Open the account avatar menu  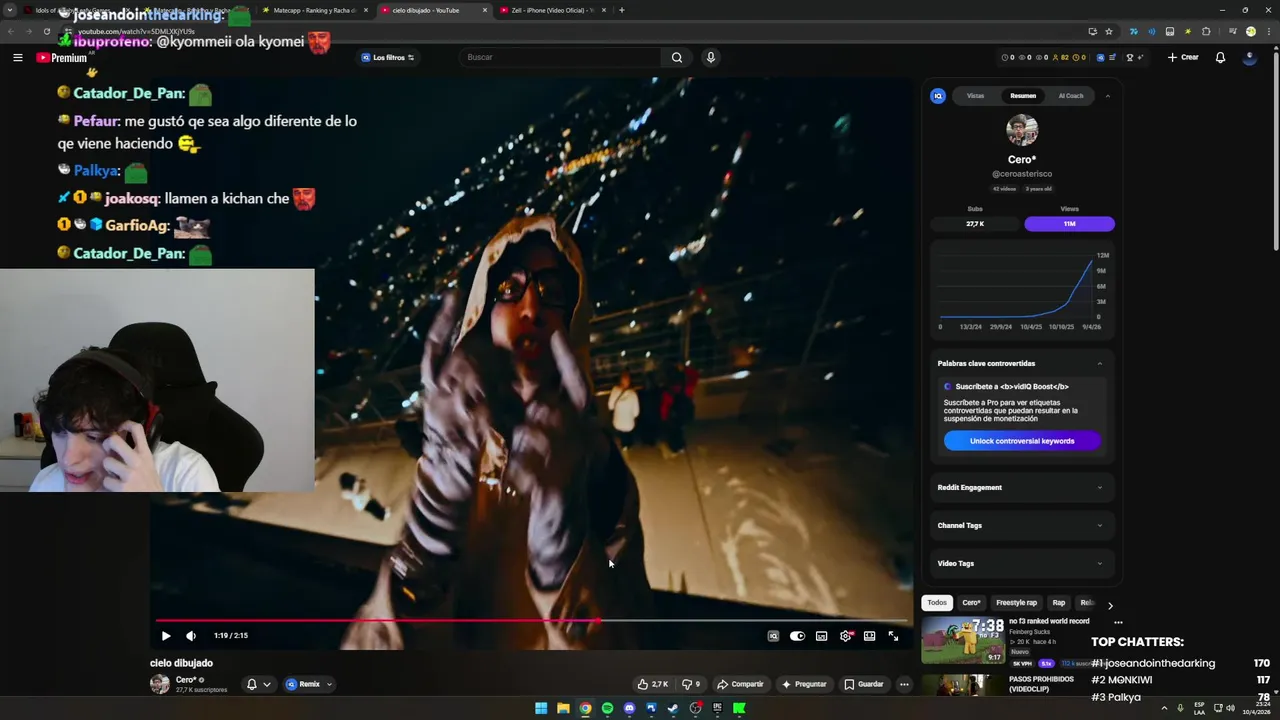click(x=1249, y=57)
